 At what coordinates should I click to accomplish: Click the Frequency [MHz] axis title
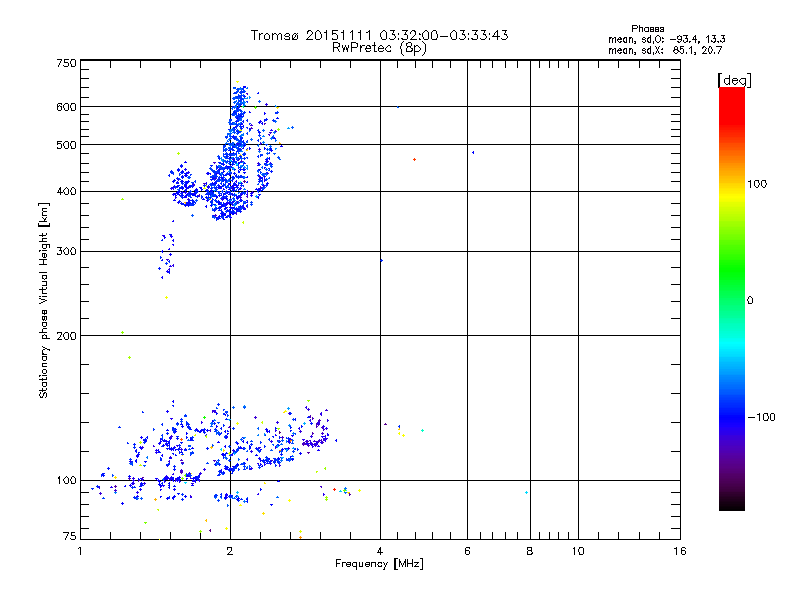379,564
